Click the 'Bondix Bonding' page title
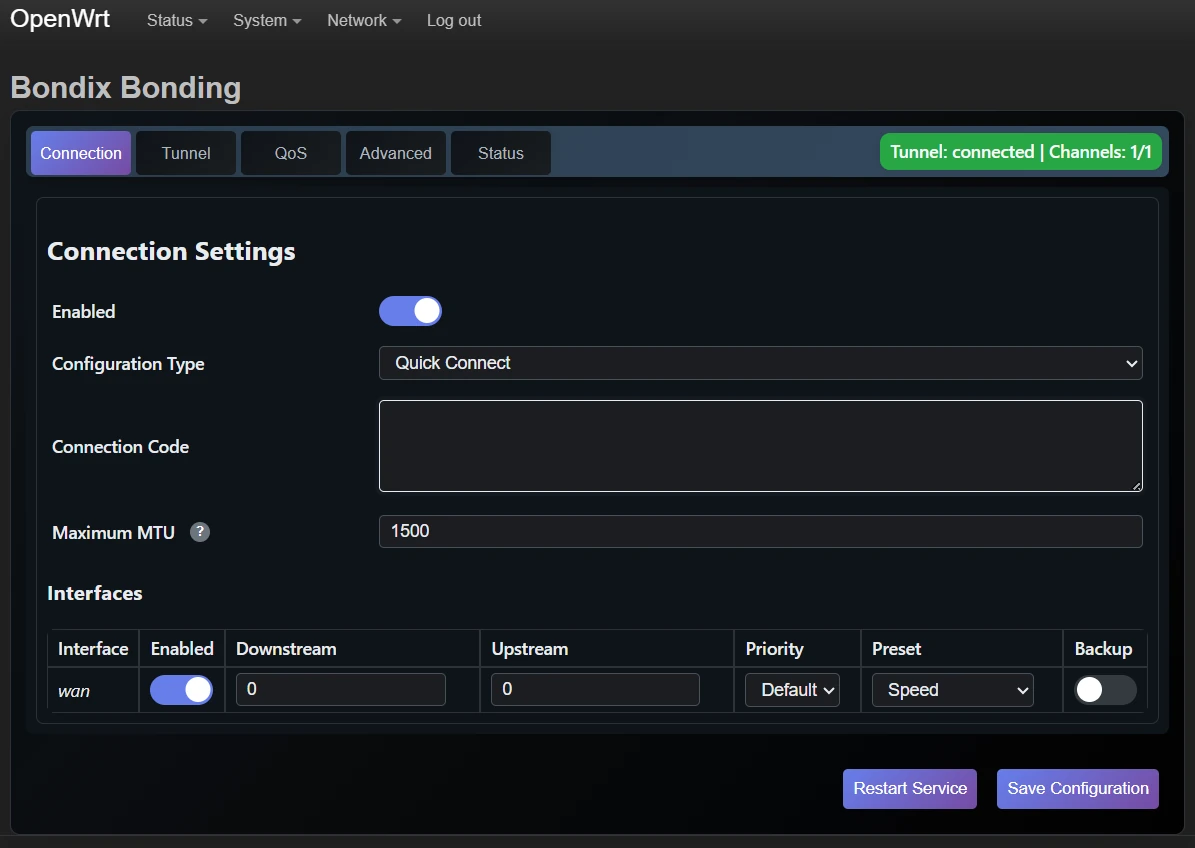The image size is (1195, 848). pos(126,88)
